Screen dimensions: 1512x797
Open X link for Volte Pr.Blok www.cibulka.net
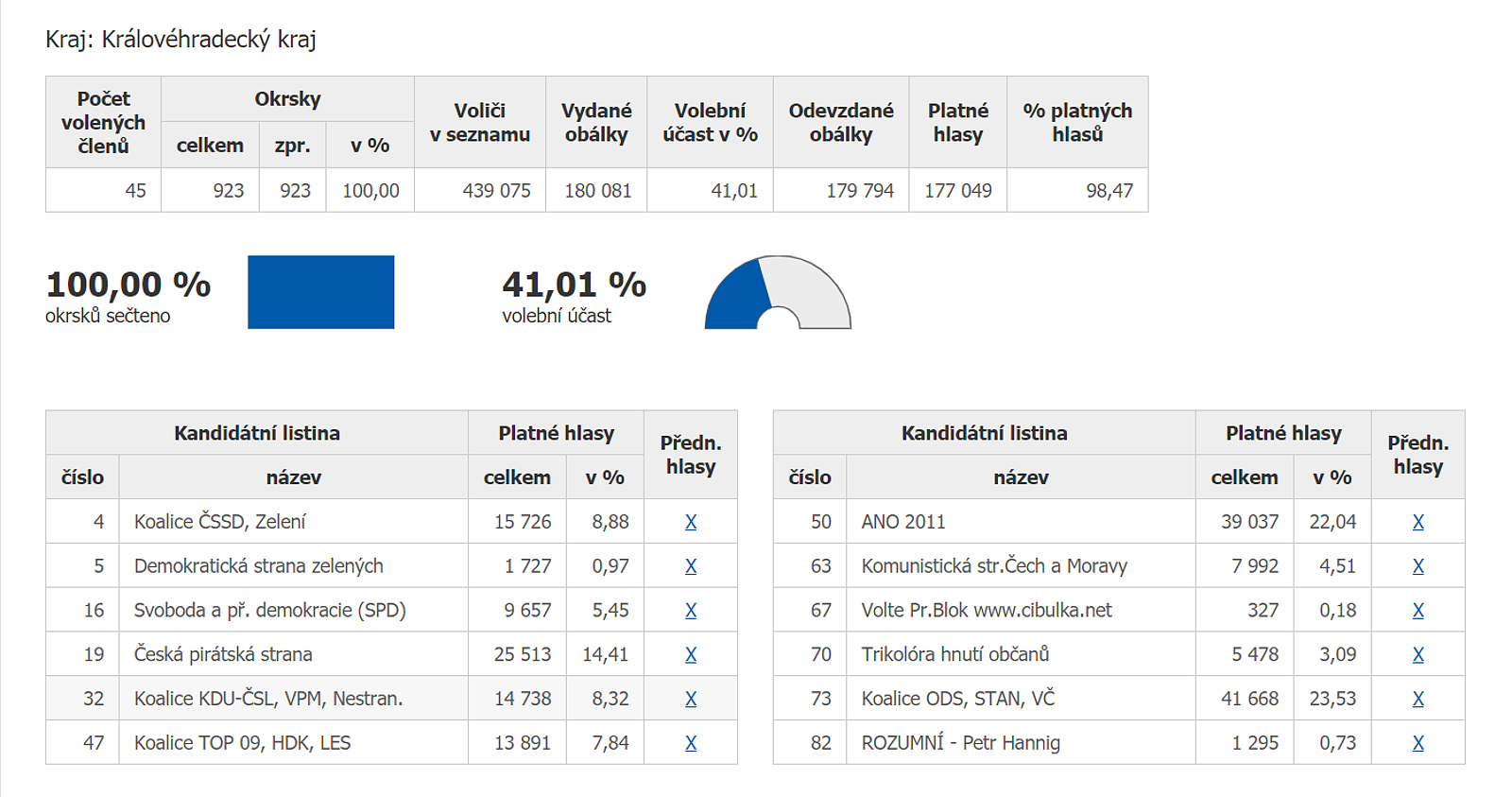point(1418,611)
